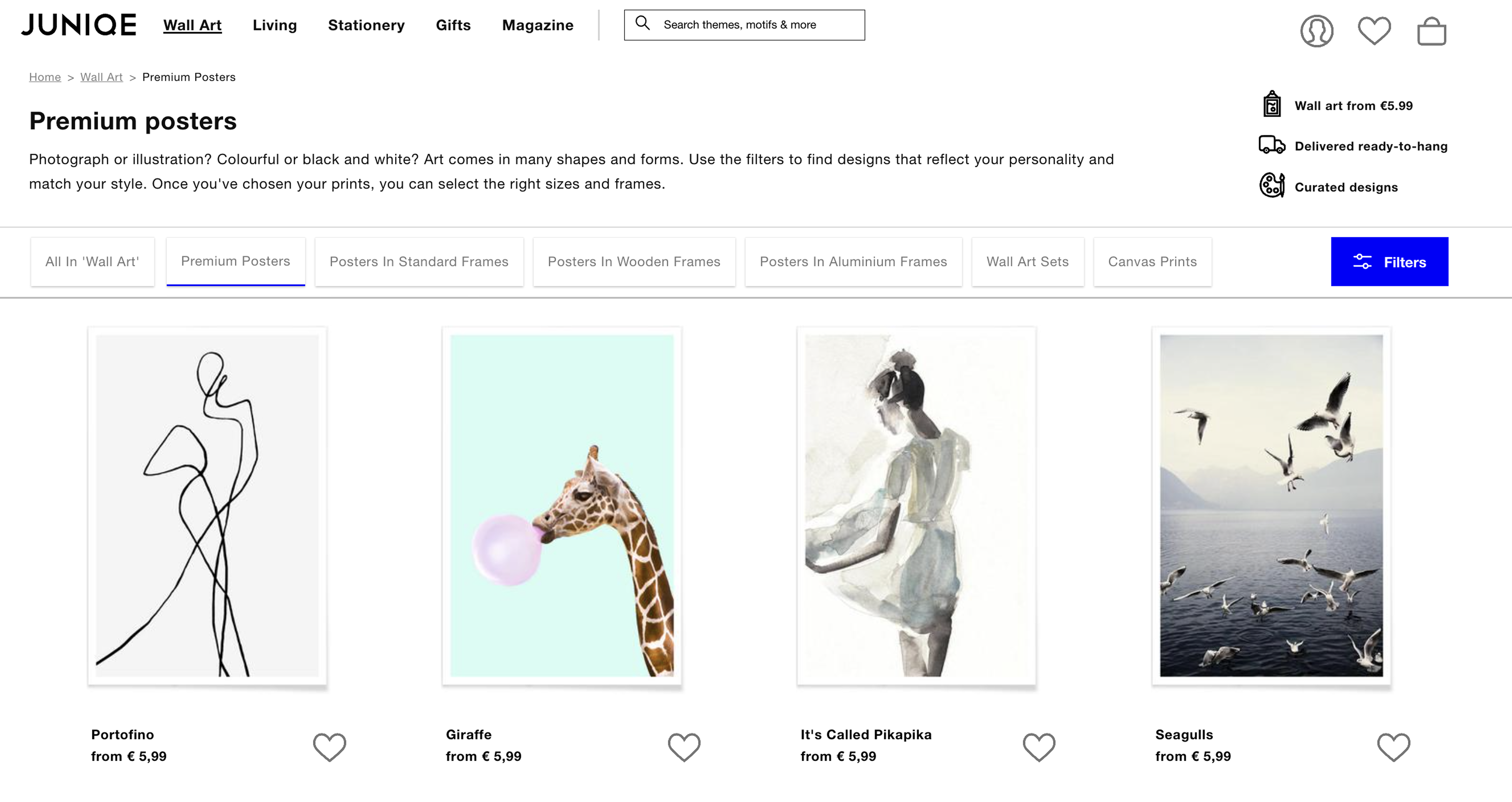Favorite the Portofino poster
Screen dimensions: 1512x802
tap(329, 747)
